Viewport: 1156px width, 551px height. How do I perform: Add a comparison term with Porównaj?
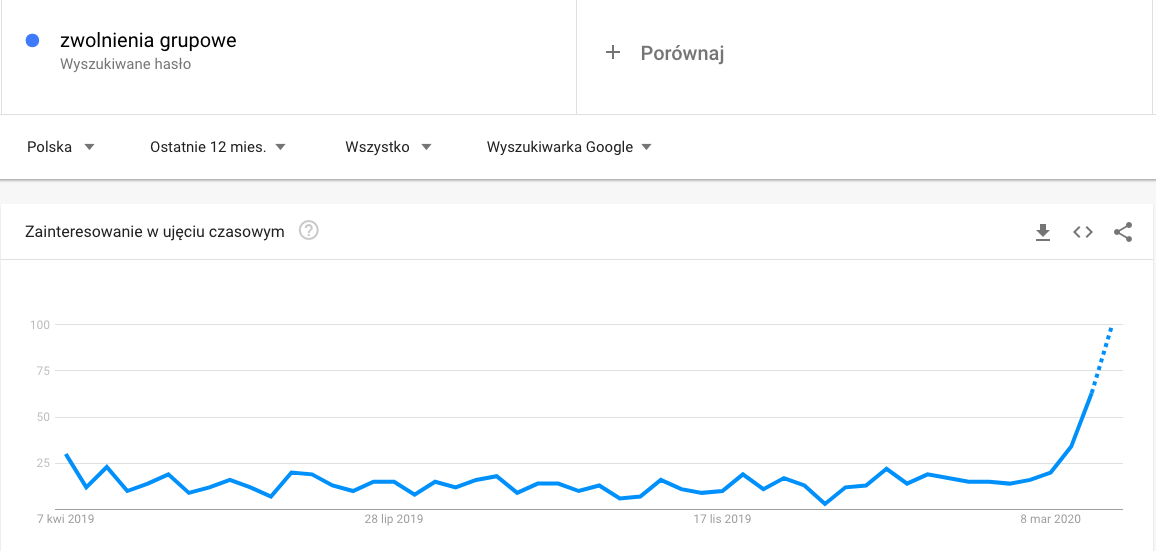click(682, 54)
